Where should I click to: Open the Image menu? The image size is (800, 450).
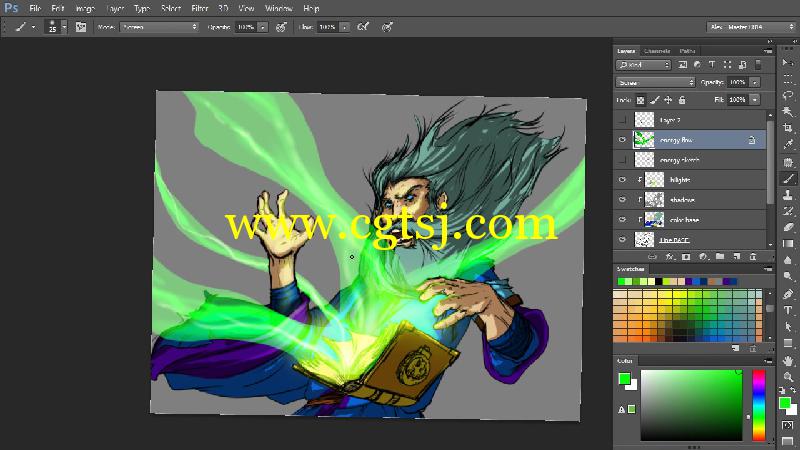85,9
